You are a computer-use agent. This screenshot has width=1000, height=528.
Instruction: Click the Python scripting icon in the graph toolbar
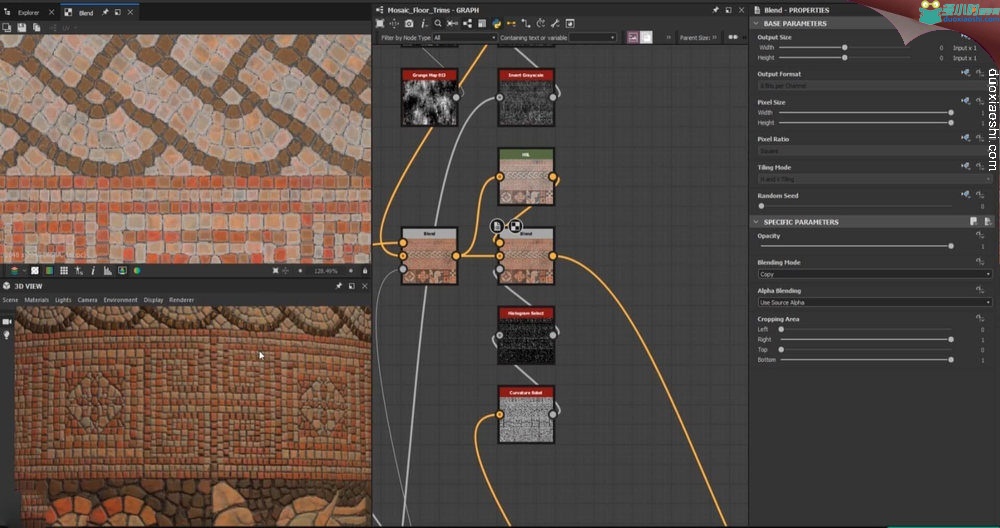pos(496,24)
